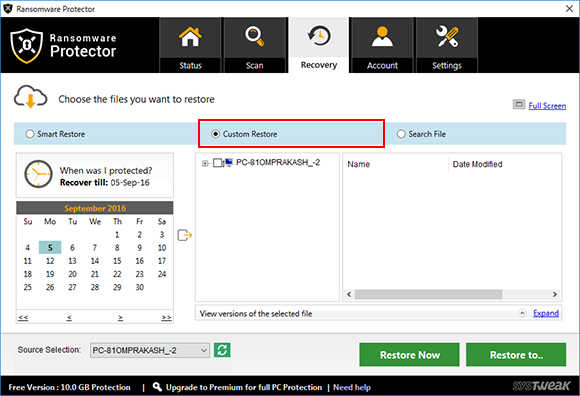Select September 20 in the calendar
Viewport: 580px width, 396px height.
pos(72,274)
